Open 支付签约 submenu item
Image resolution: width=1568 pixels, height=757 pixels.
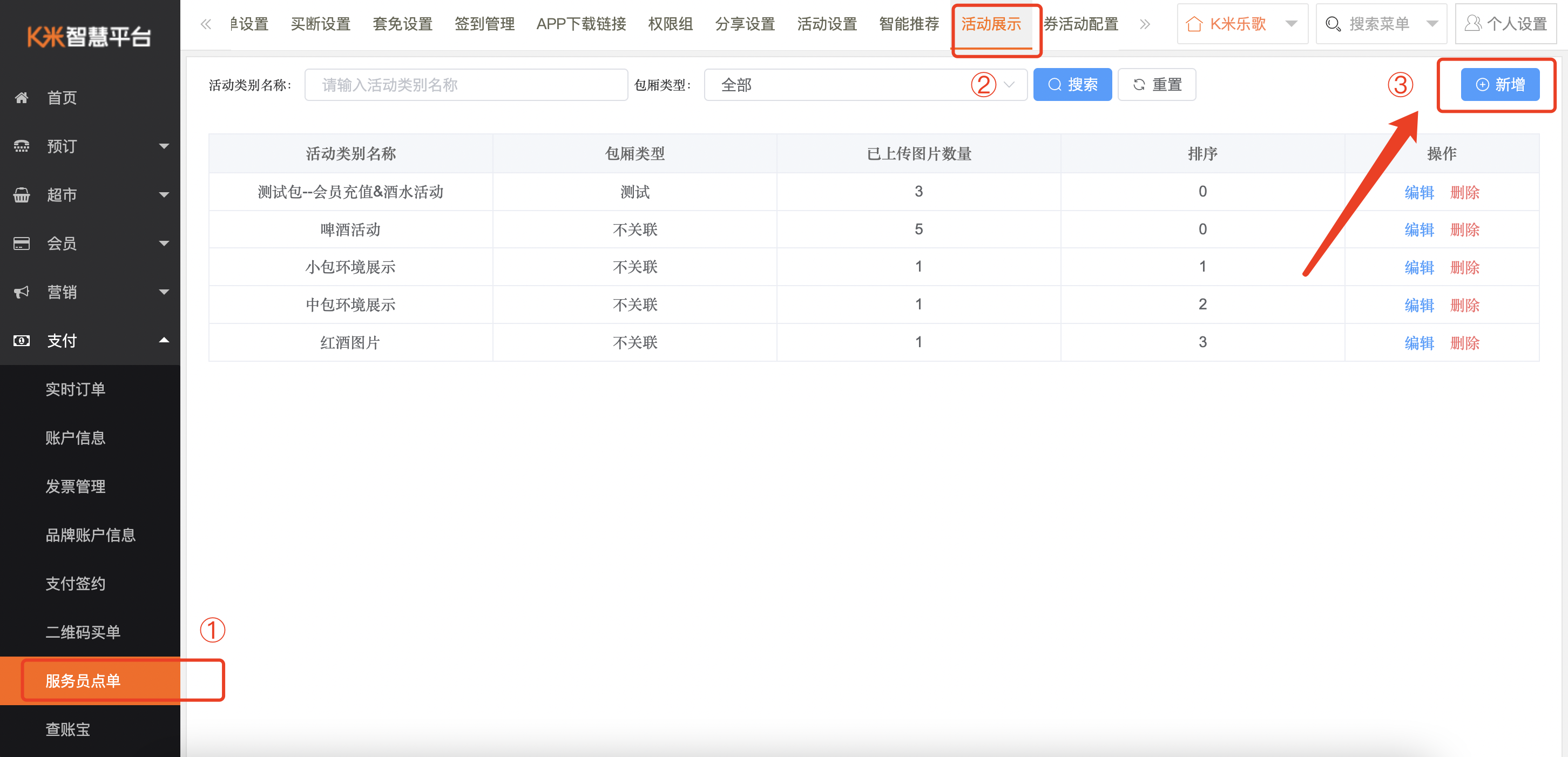pyautogui.click(x=90, y=584)
